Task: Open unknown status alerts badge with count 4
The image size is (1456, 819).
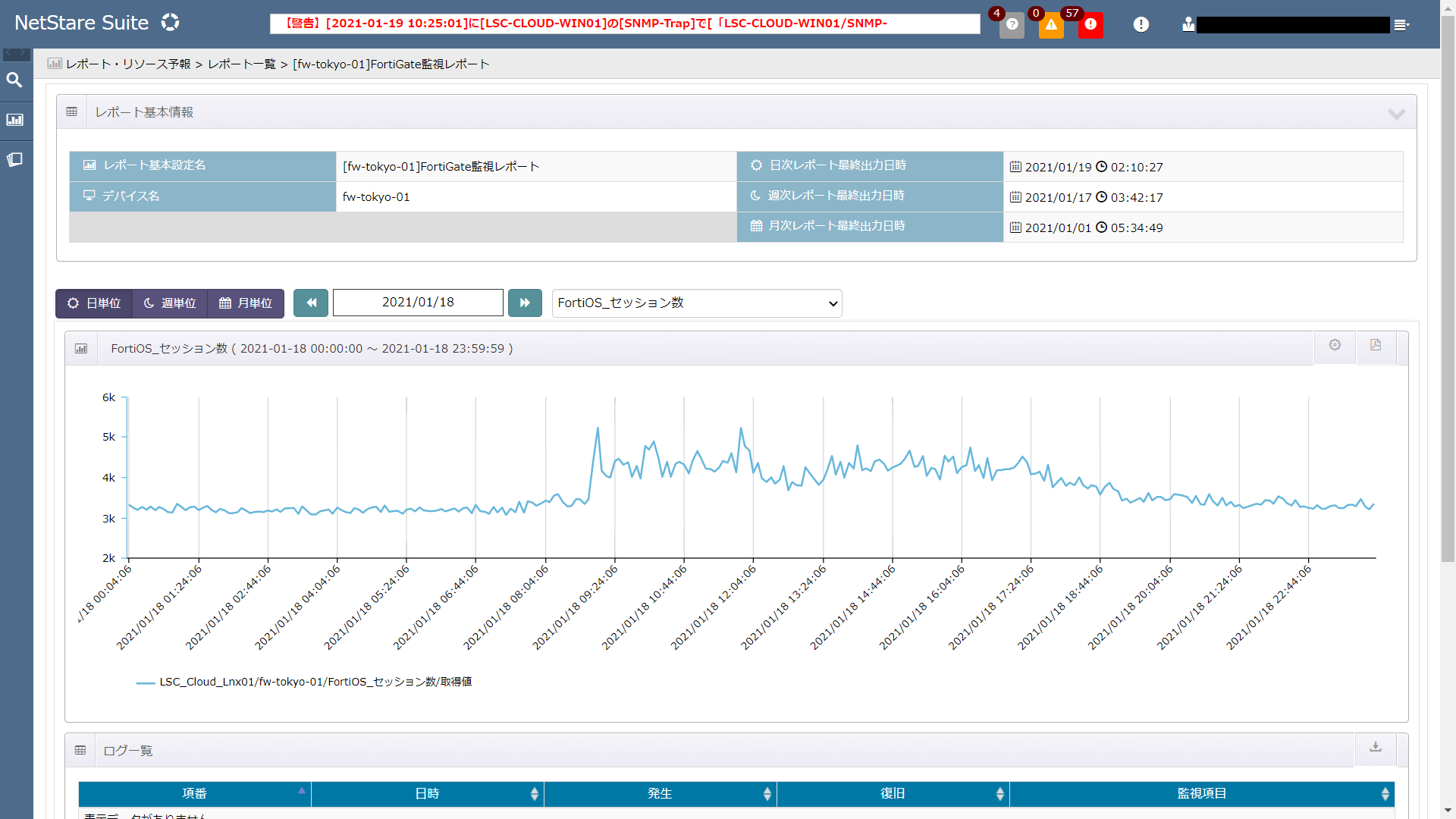Action: point(1012,25)
